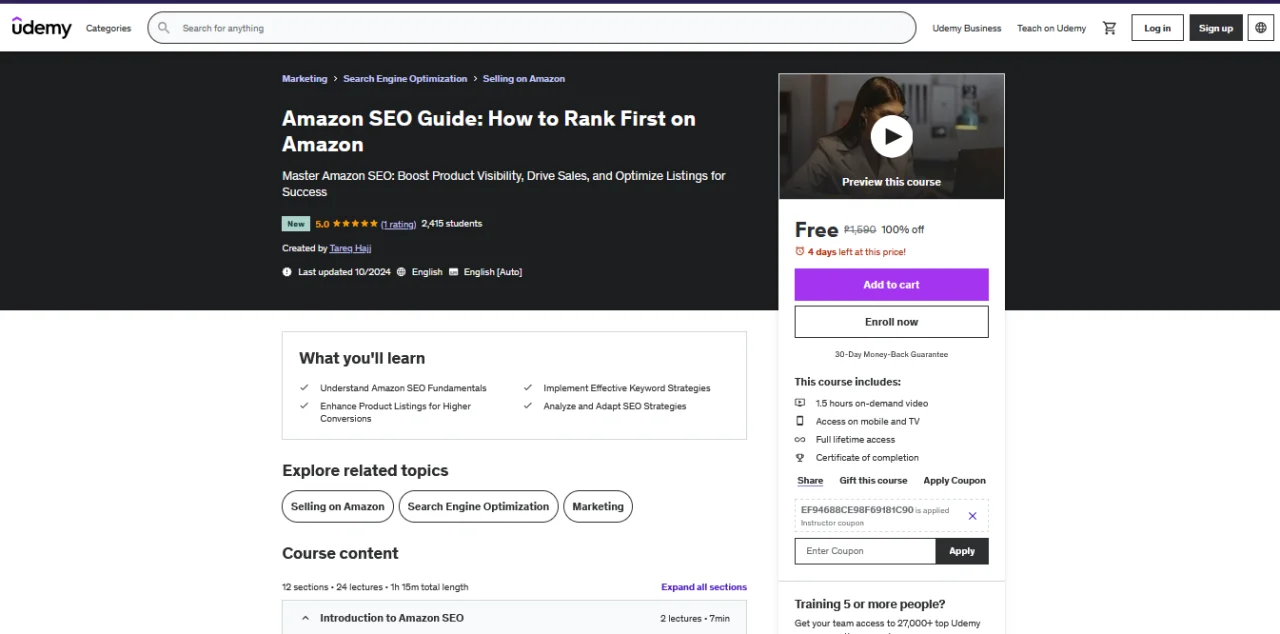Viewport: 1280px width, 634px height.
Task: Open the 1 rating link
Action: (x=399, y=224)
